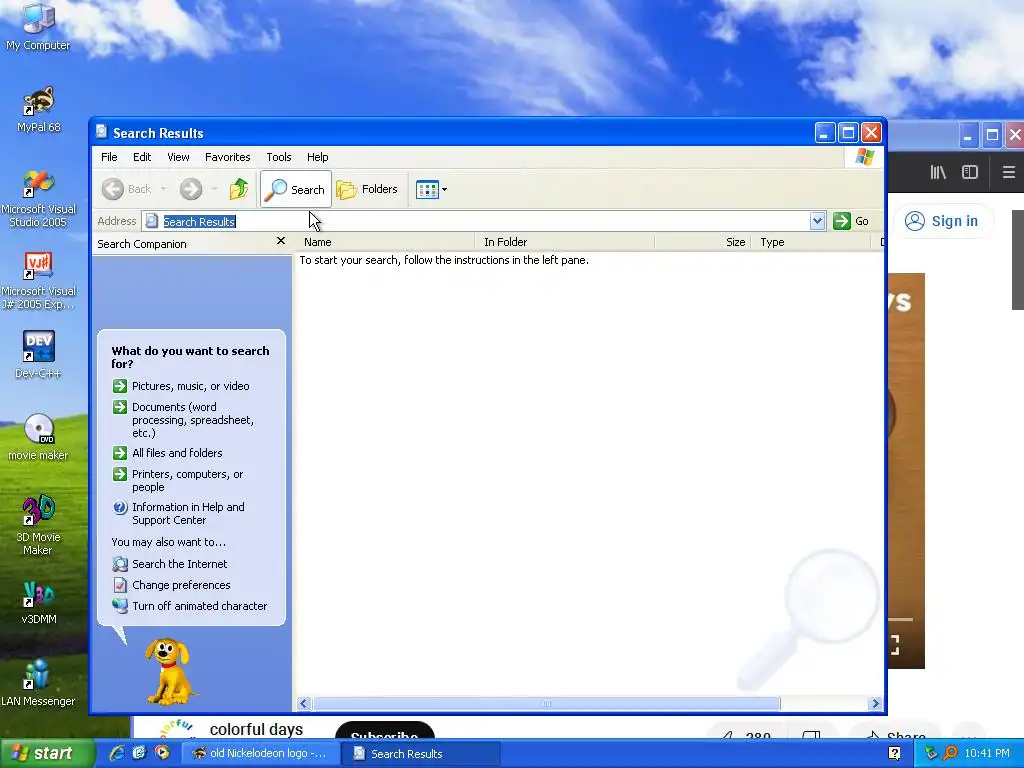Launch the LAN Messenger desktop shortcut
Screen dimensions: 1024x768
click(38, 682)
